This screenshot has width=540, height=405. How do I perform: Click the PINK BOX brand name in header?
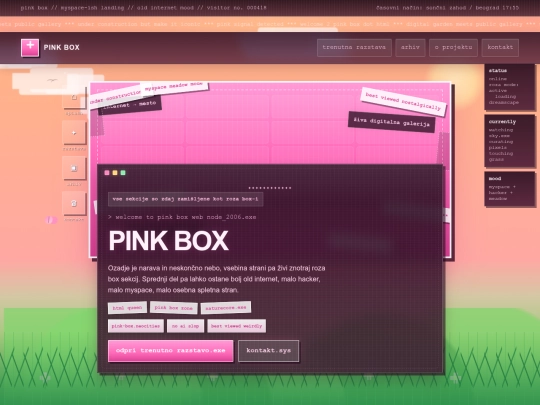tap(62, 48)
